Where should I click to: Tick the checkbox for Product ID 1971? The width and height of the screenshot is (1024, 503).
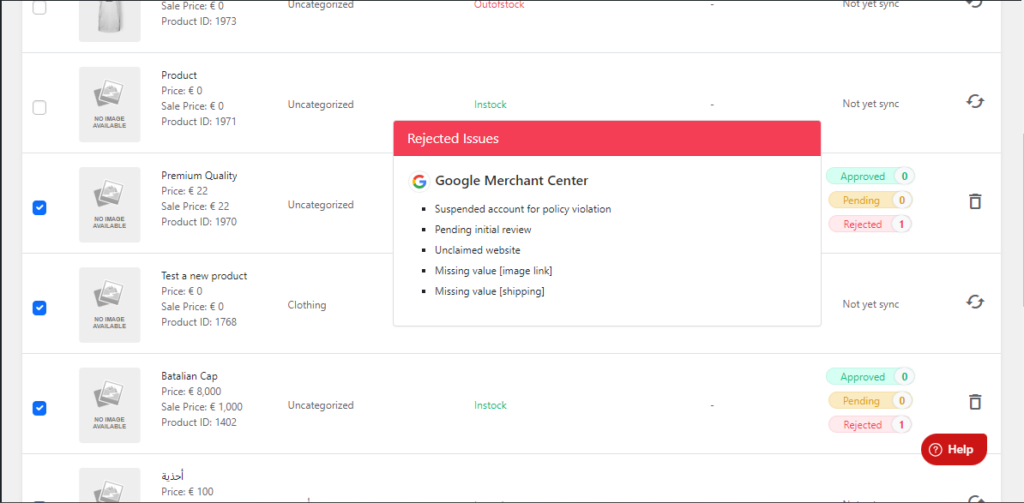40,107
